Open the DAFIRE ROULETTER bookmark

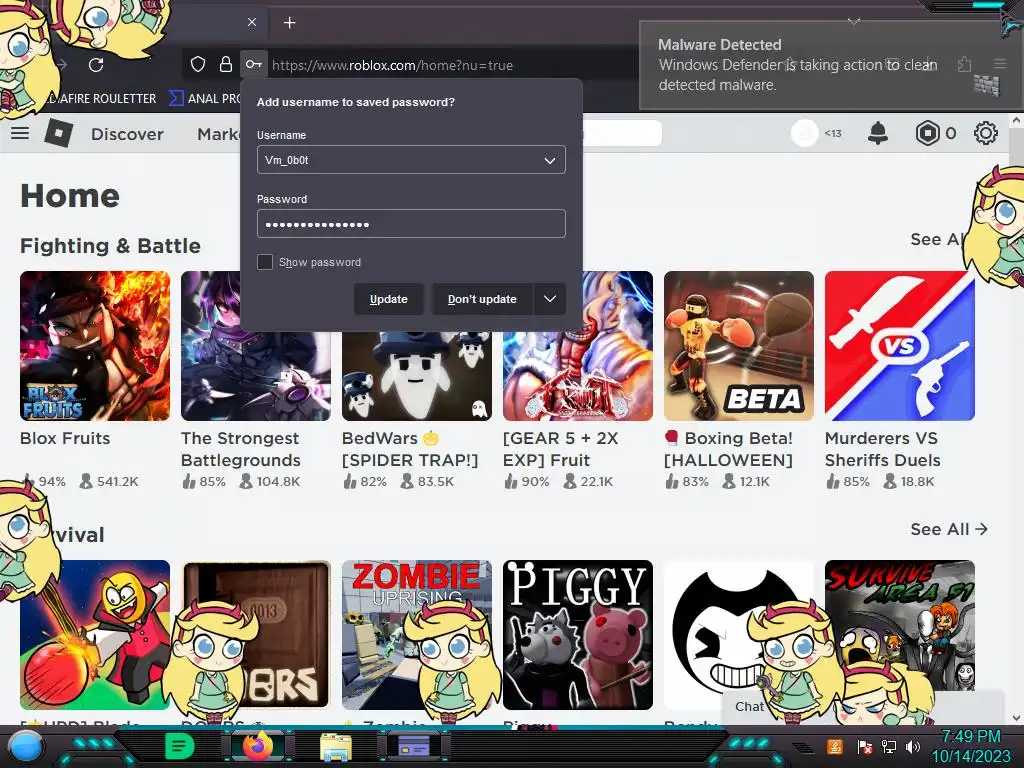click(100, 99)
